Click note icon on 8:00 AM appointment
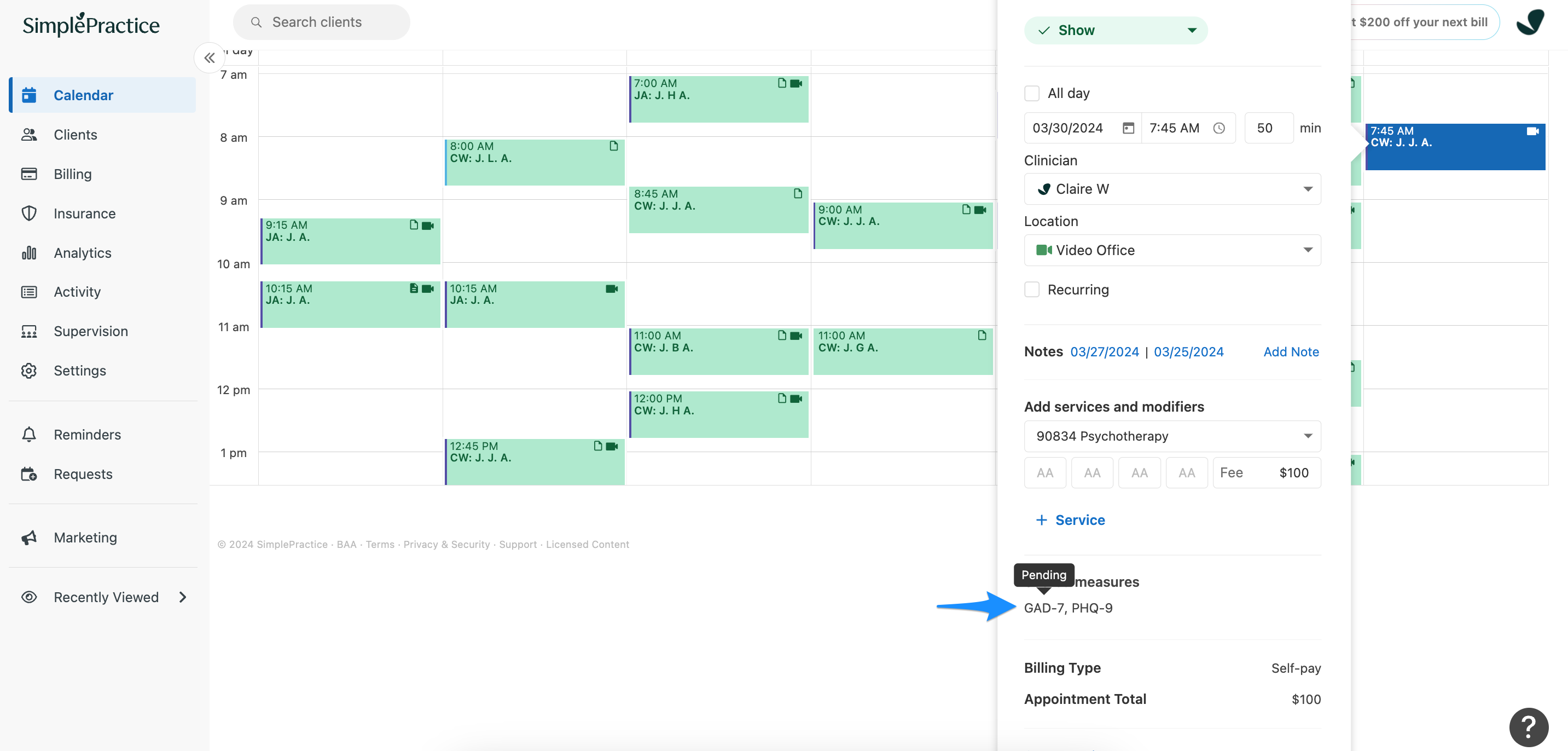 pyautogui.click(x=613, y=146)
